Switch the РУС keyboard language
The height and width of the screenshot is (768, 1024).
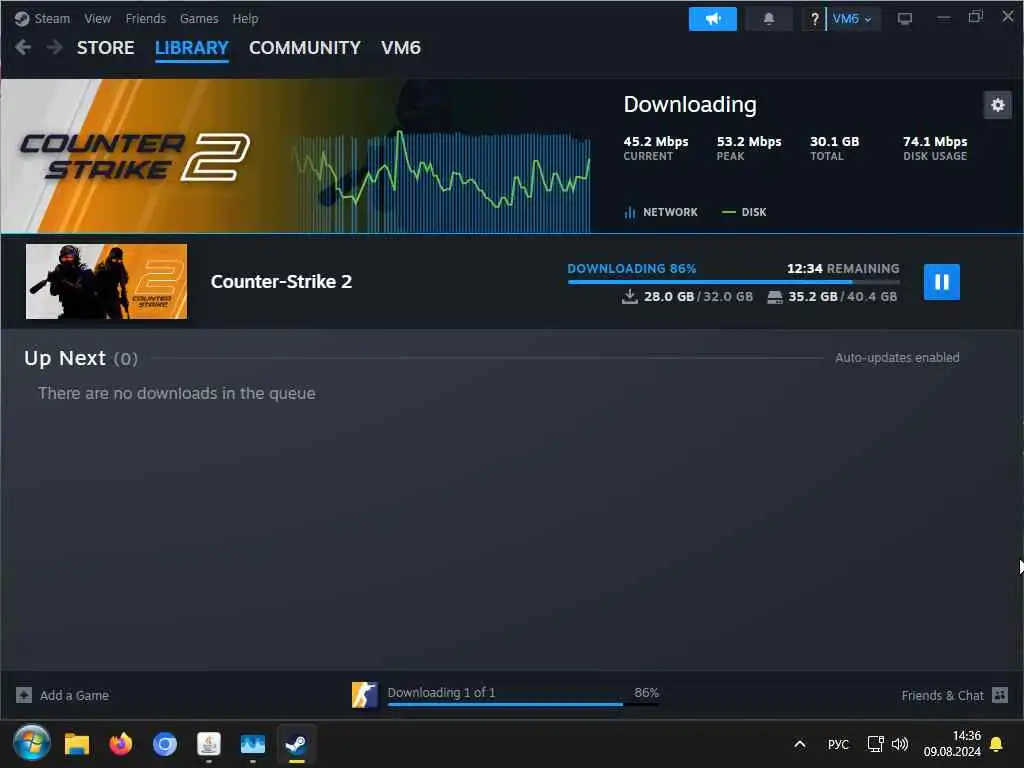[x=838, y=744]
